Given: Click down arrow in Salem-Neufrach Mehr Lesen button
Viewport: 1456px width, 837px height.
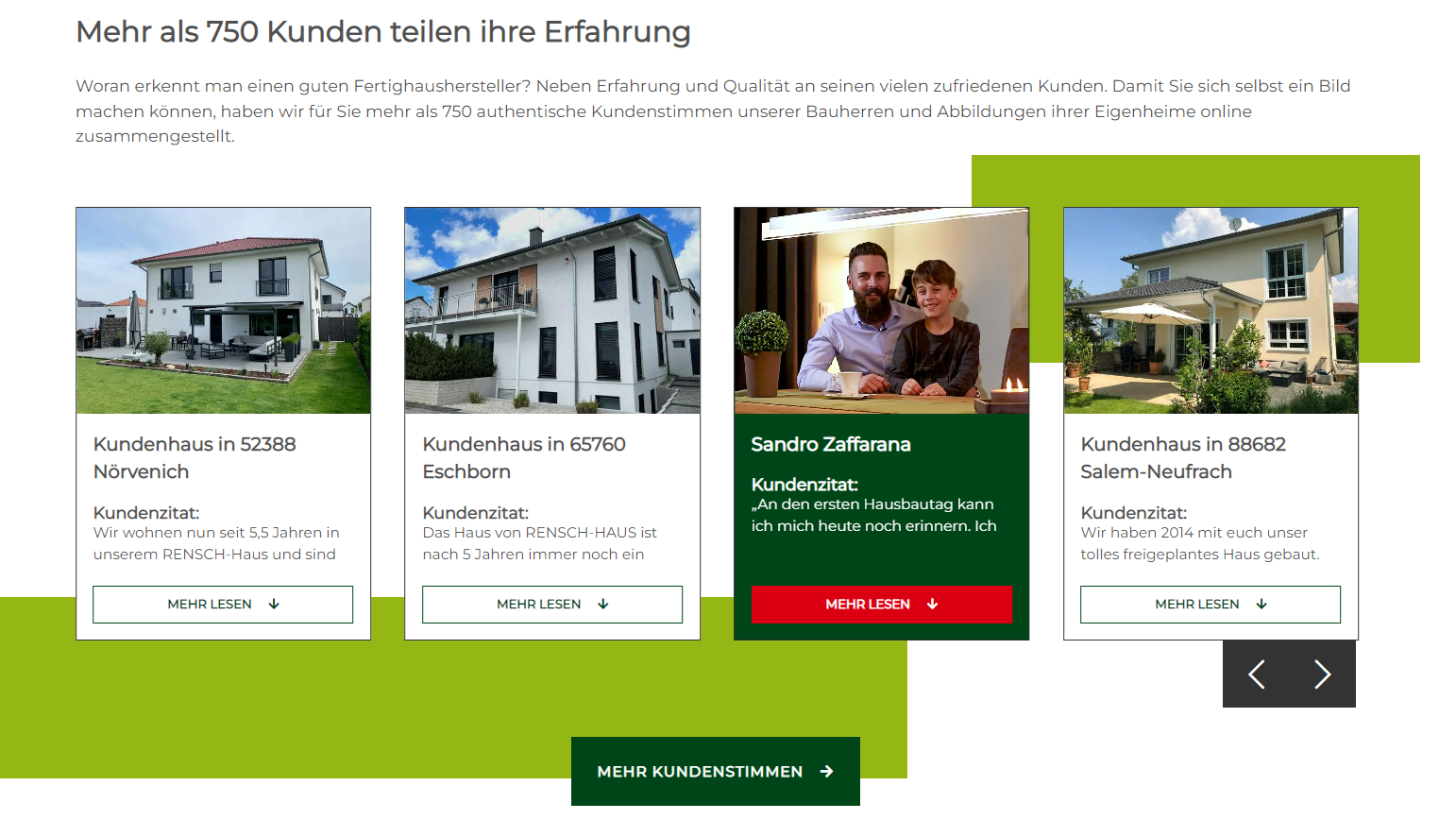Looking at the screenshot, I should pyautogui.click(x=1261, y=605).
